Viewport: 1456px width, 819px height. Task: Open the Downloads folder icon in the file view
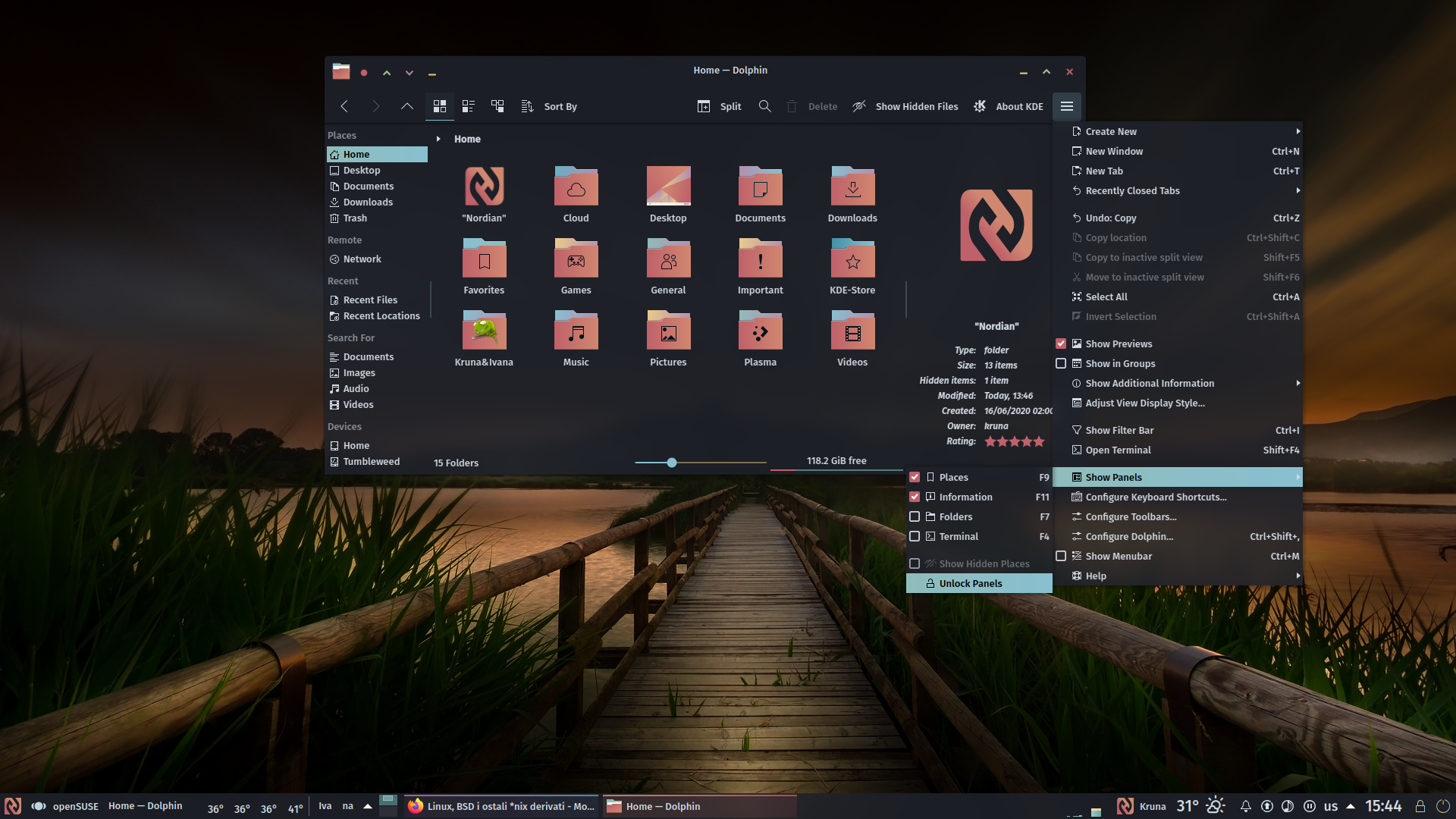click(x=852, y=194)
